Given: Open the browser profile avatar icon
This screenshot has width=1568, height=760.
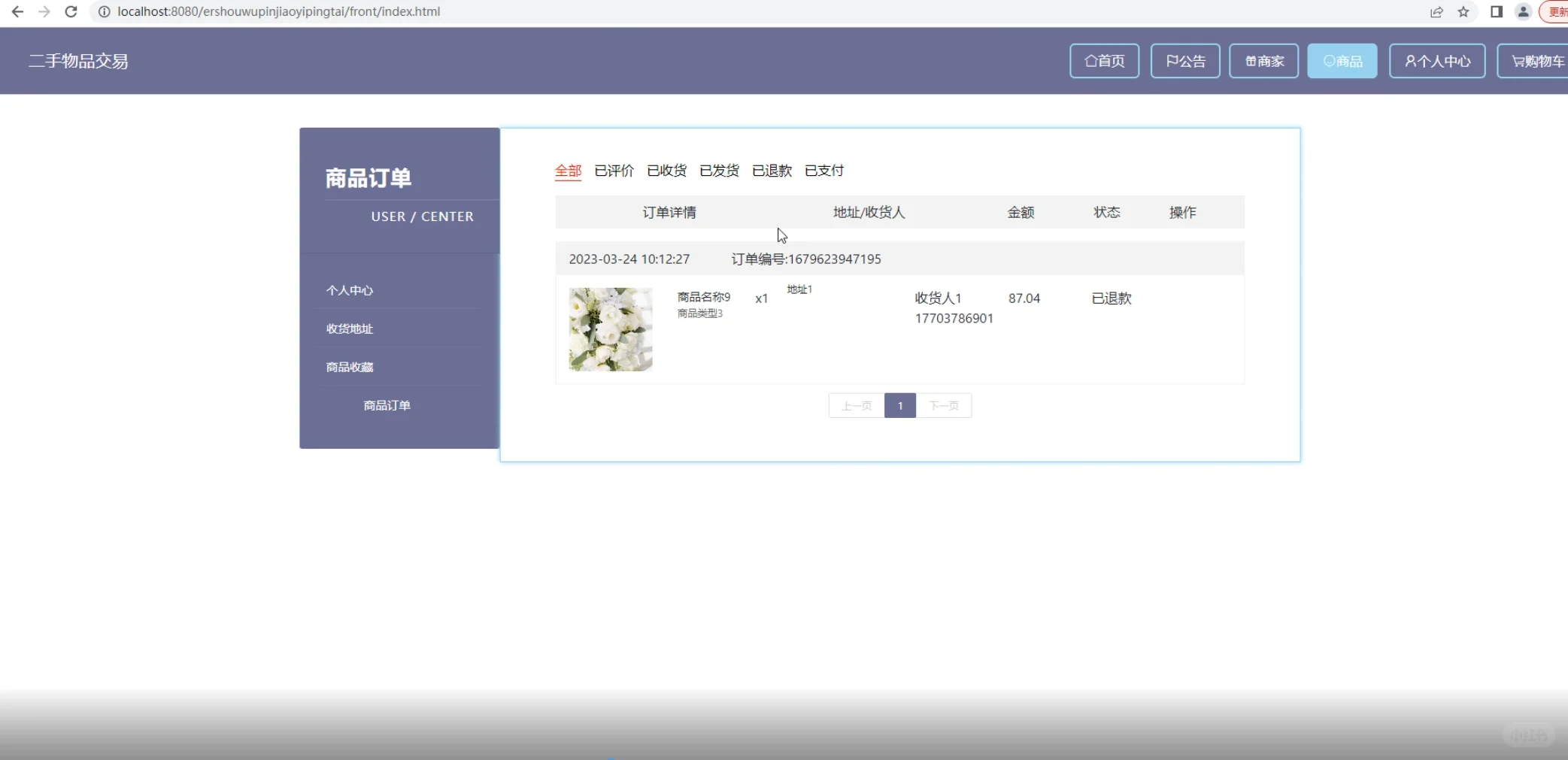Looking at the screenshot, I should point(1524,12).
